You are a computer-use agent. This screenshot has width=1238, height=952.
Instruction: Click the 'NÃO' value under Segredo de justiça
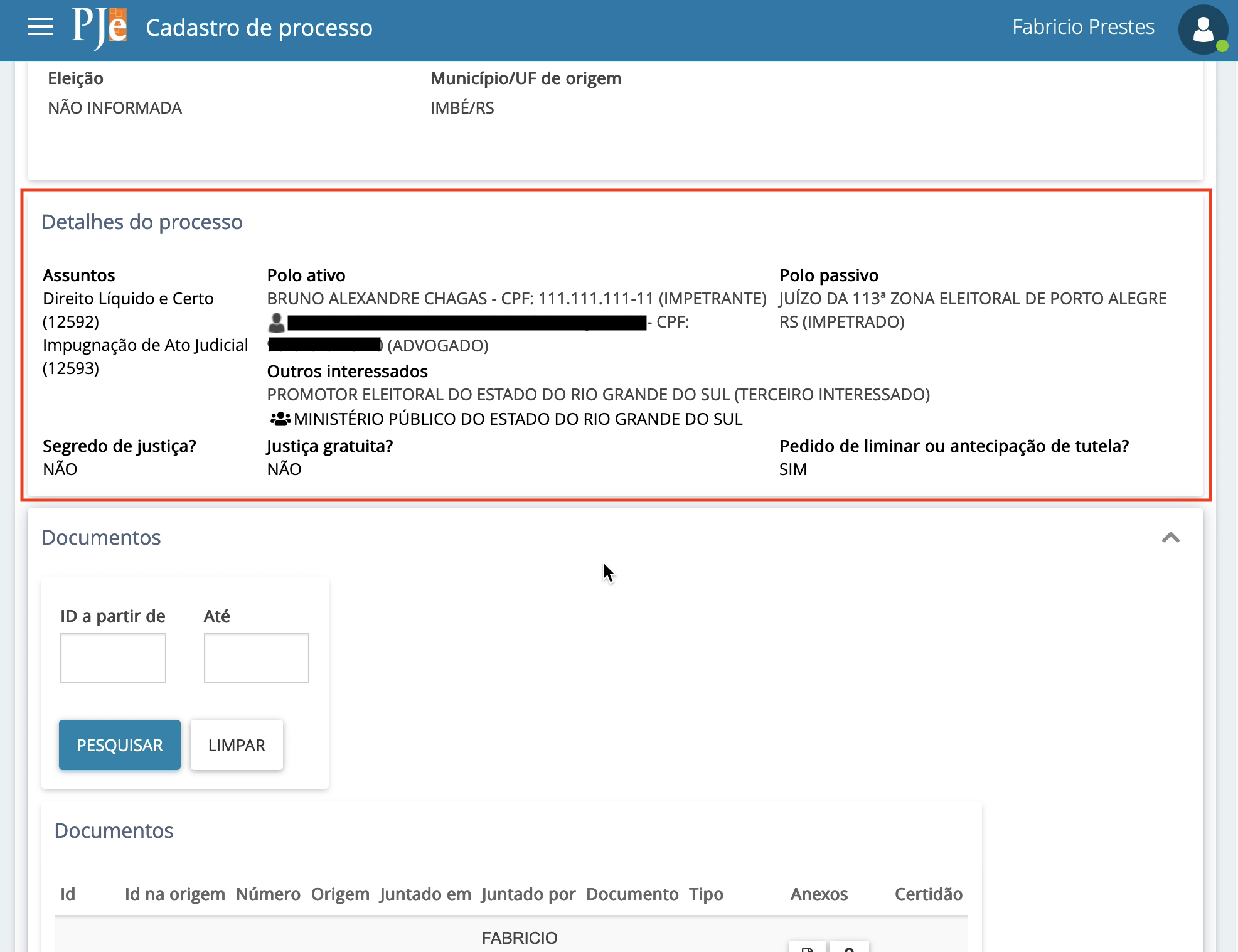point(60,469)
